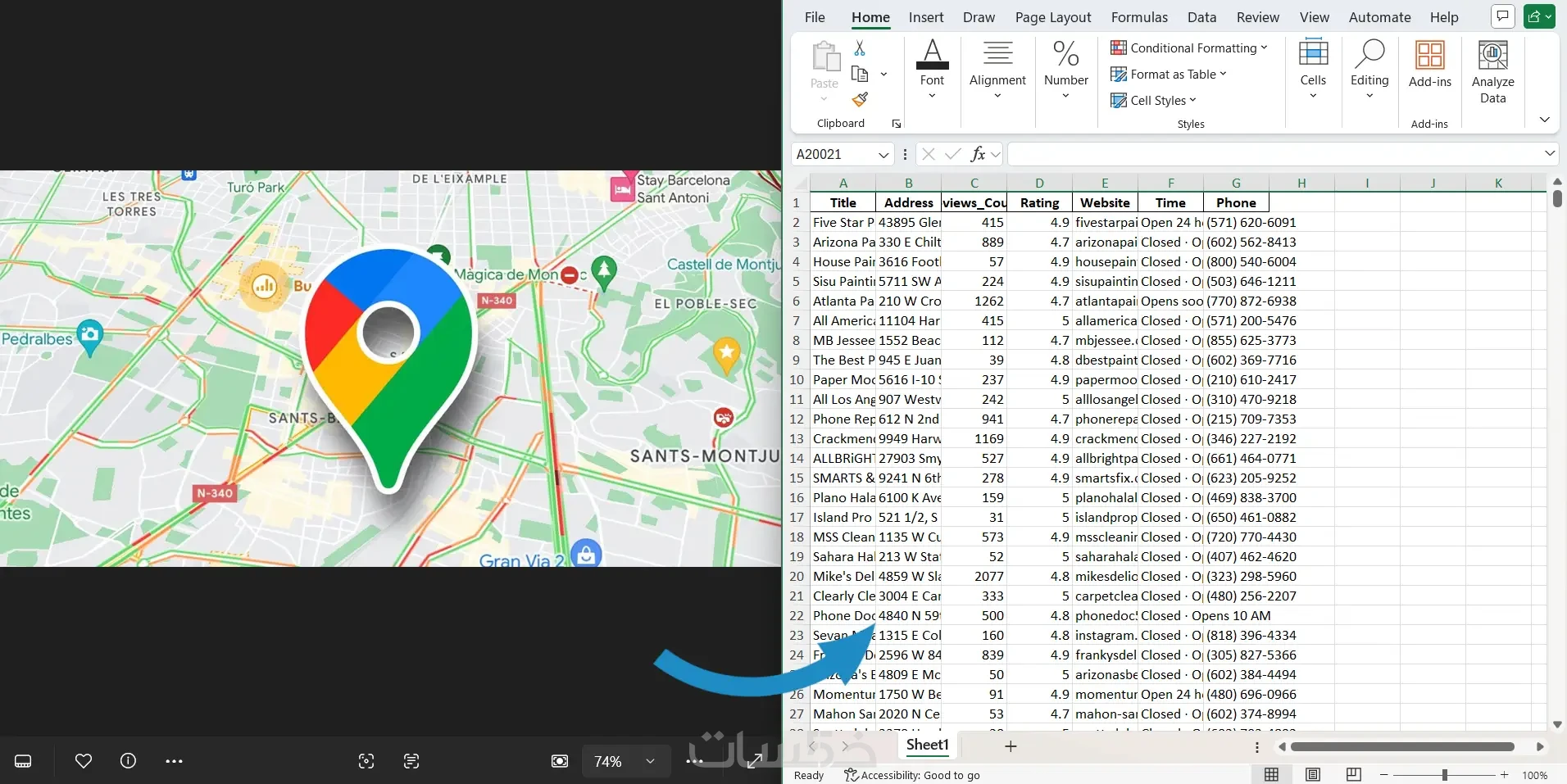
Task: Expand the Number group dropdown
Action: 1065,96
